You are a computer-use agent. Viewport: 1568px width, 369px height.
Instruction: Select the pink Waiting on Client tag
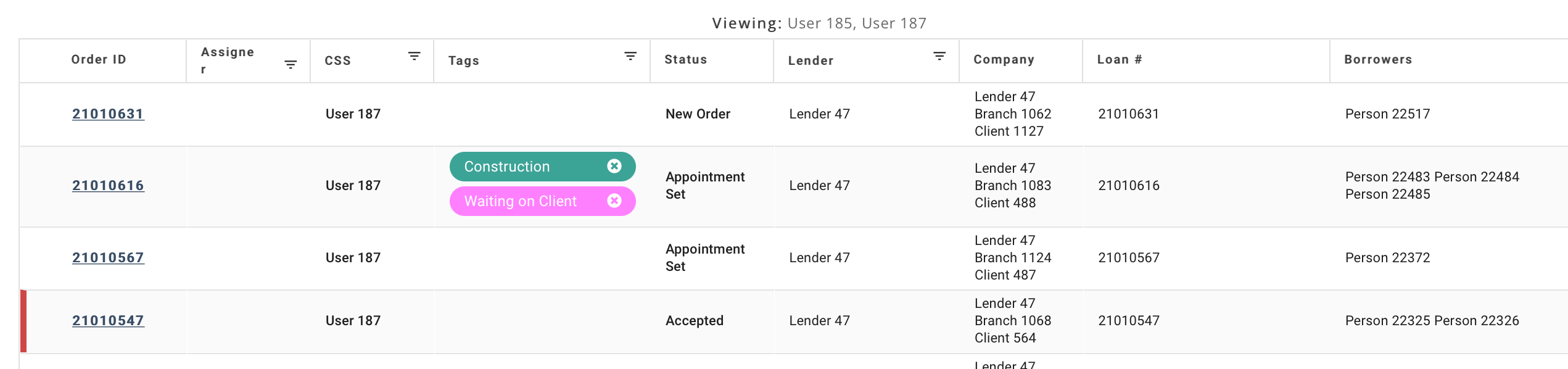click(520, 201)
